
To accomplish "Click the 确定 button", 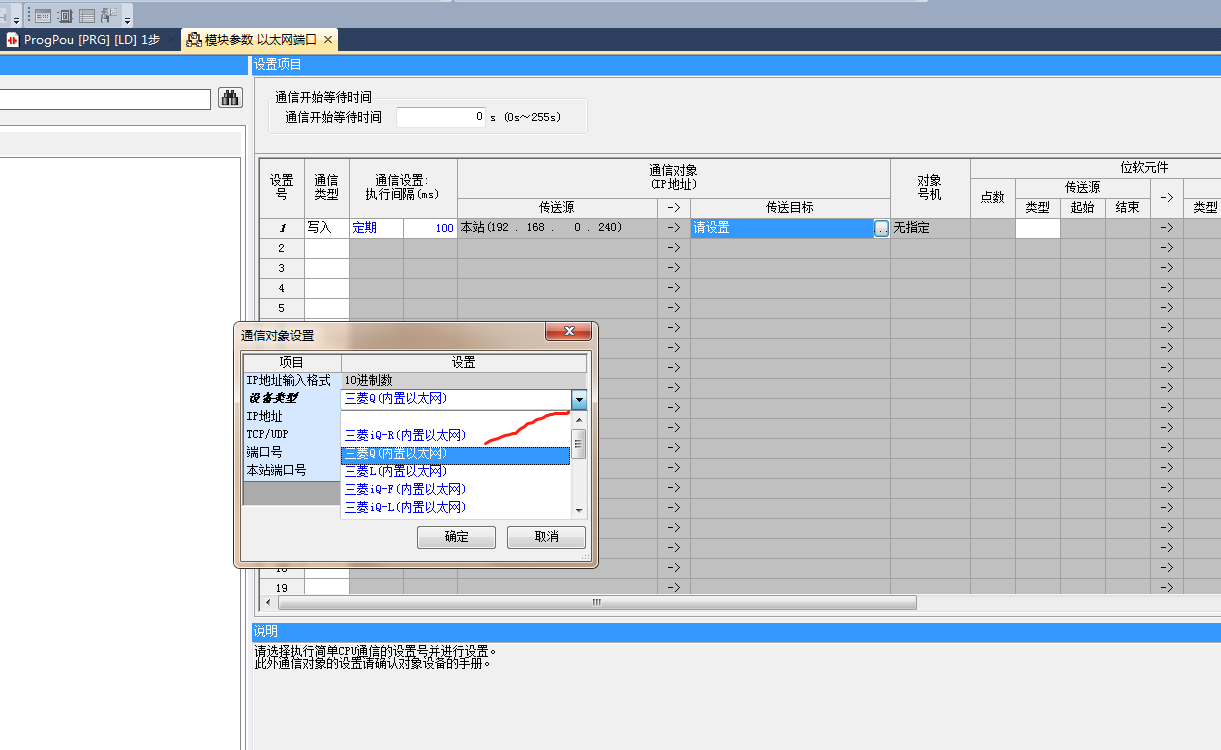I will (456, 537).
